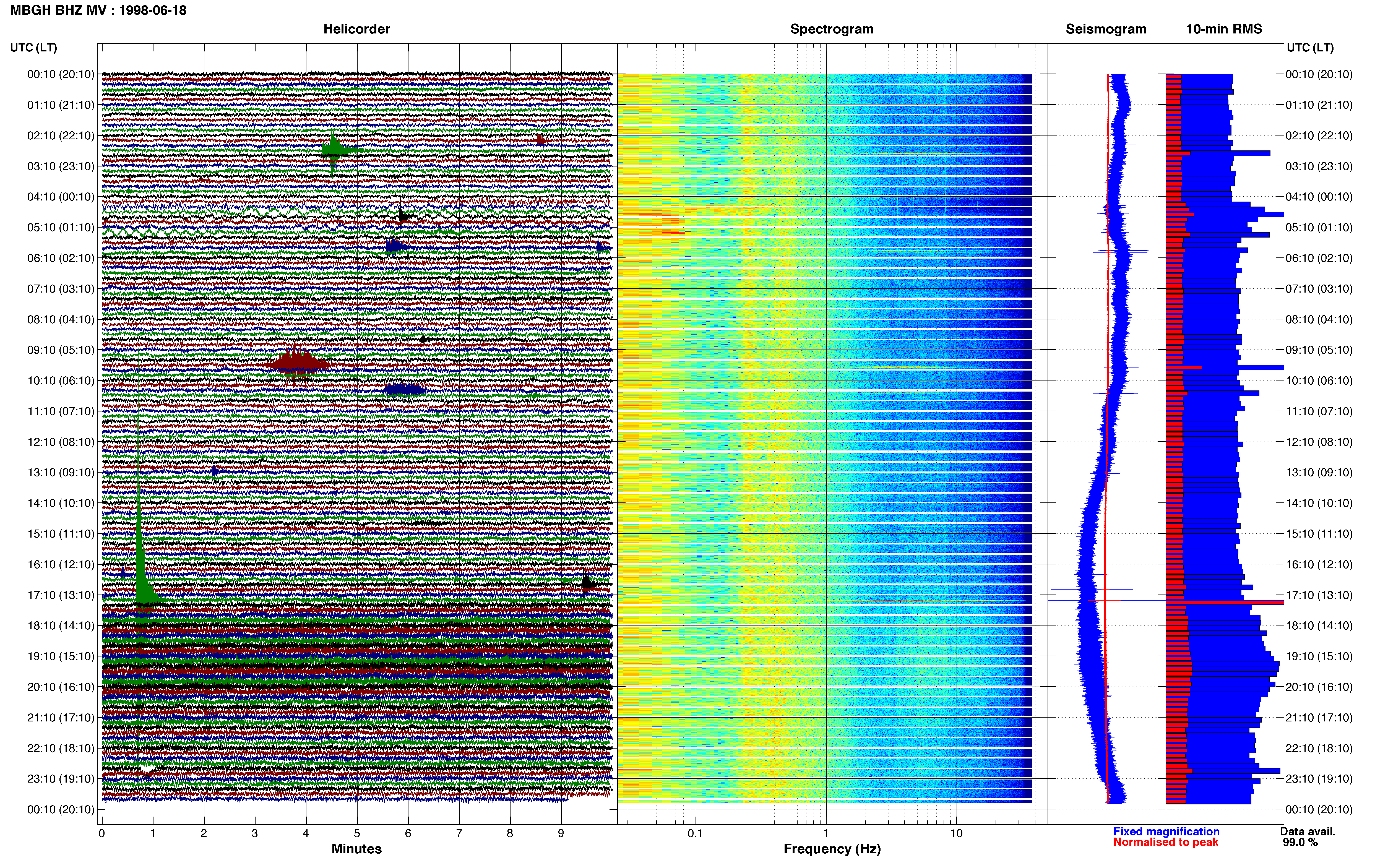The image size is (1388, 868).
Task: Click the black event near 16:50 at minute 9.5
Action: pos(587,583)
